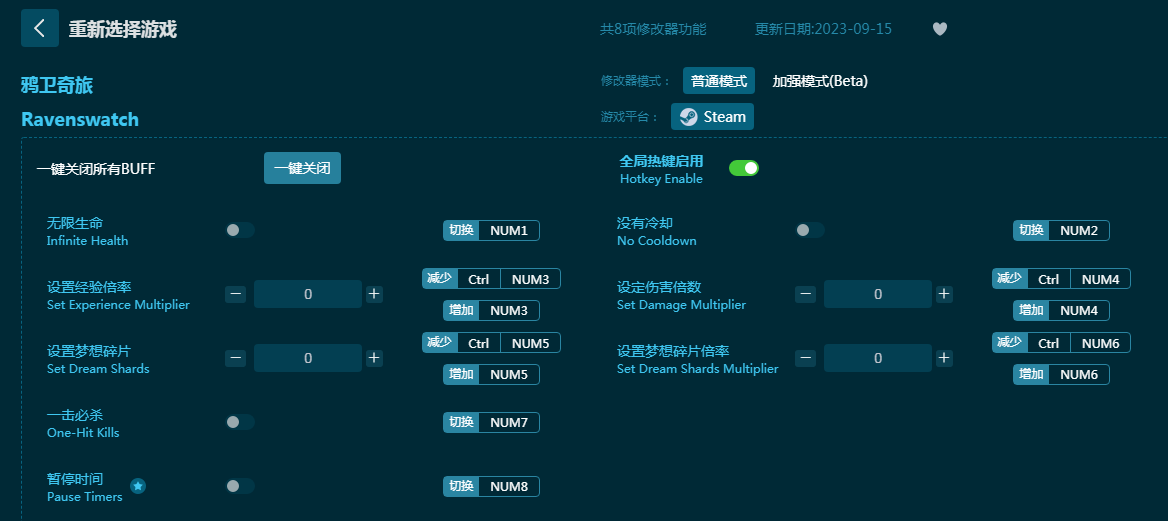This screenshot has height=521, width=1168.
Task: Click the star badge beside Pause Timers
Action: (x=138, y=486)
